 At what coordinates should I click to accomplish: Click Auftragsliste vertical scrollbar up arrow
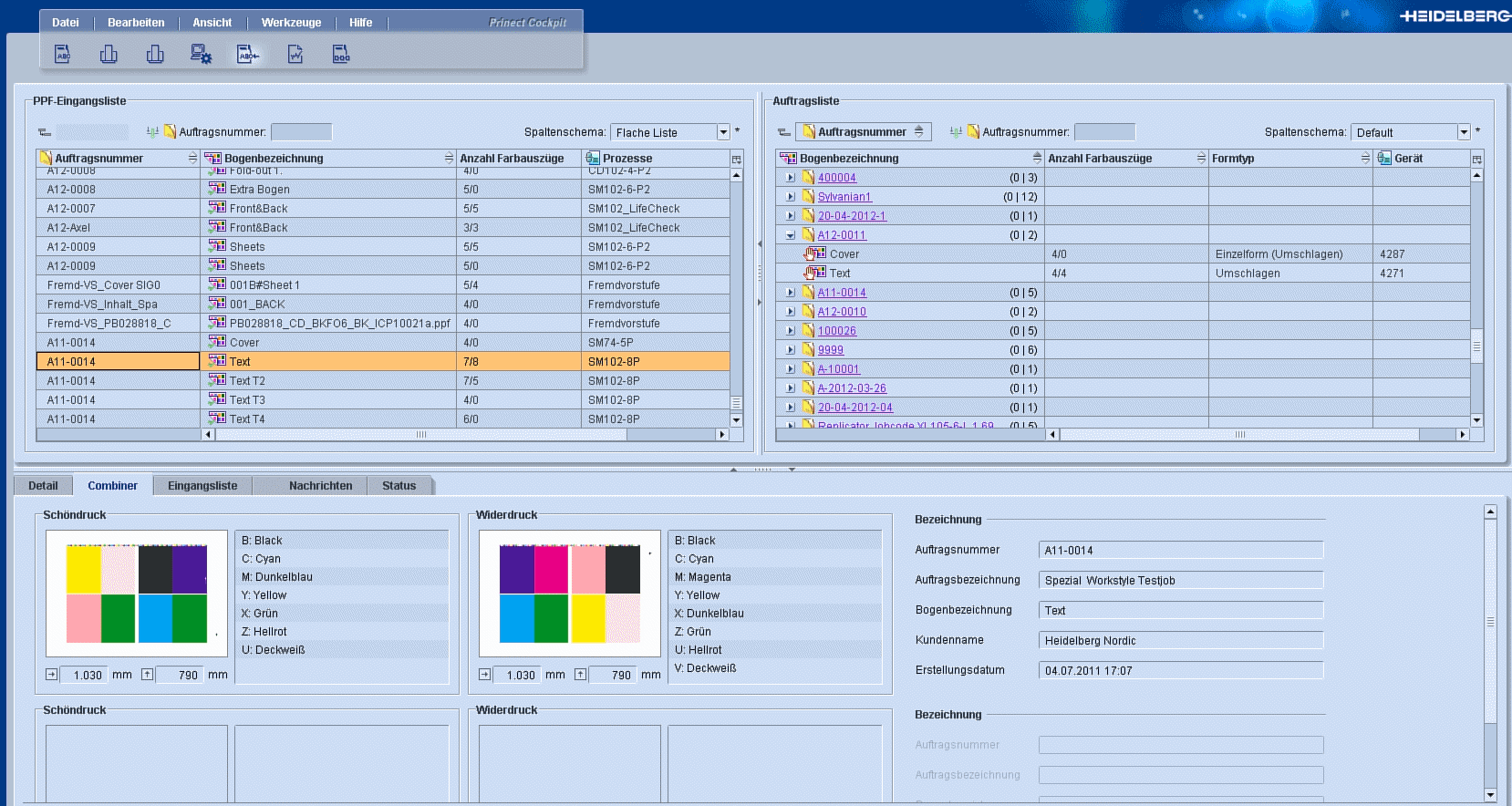click(x=1476, y=175)
